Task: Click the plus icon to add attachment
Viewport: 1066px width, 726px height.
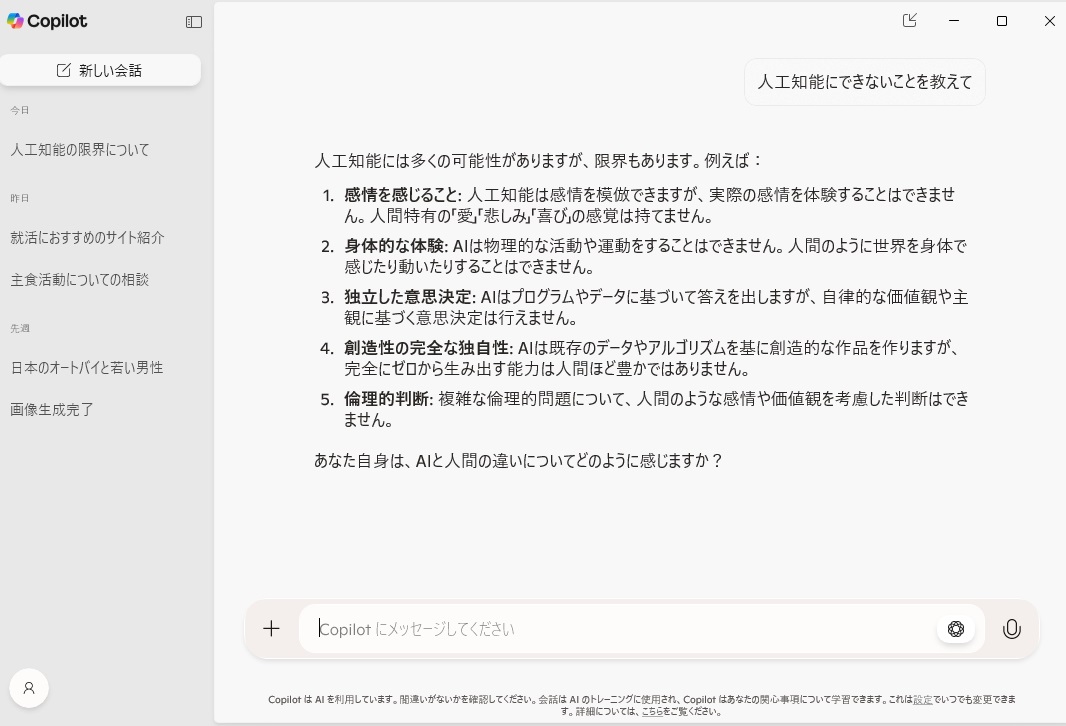Action: (271, 629)
